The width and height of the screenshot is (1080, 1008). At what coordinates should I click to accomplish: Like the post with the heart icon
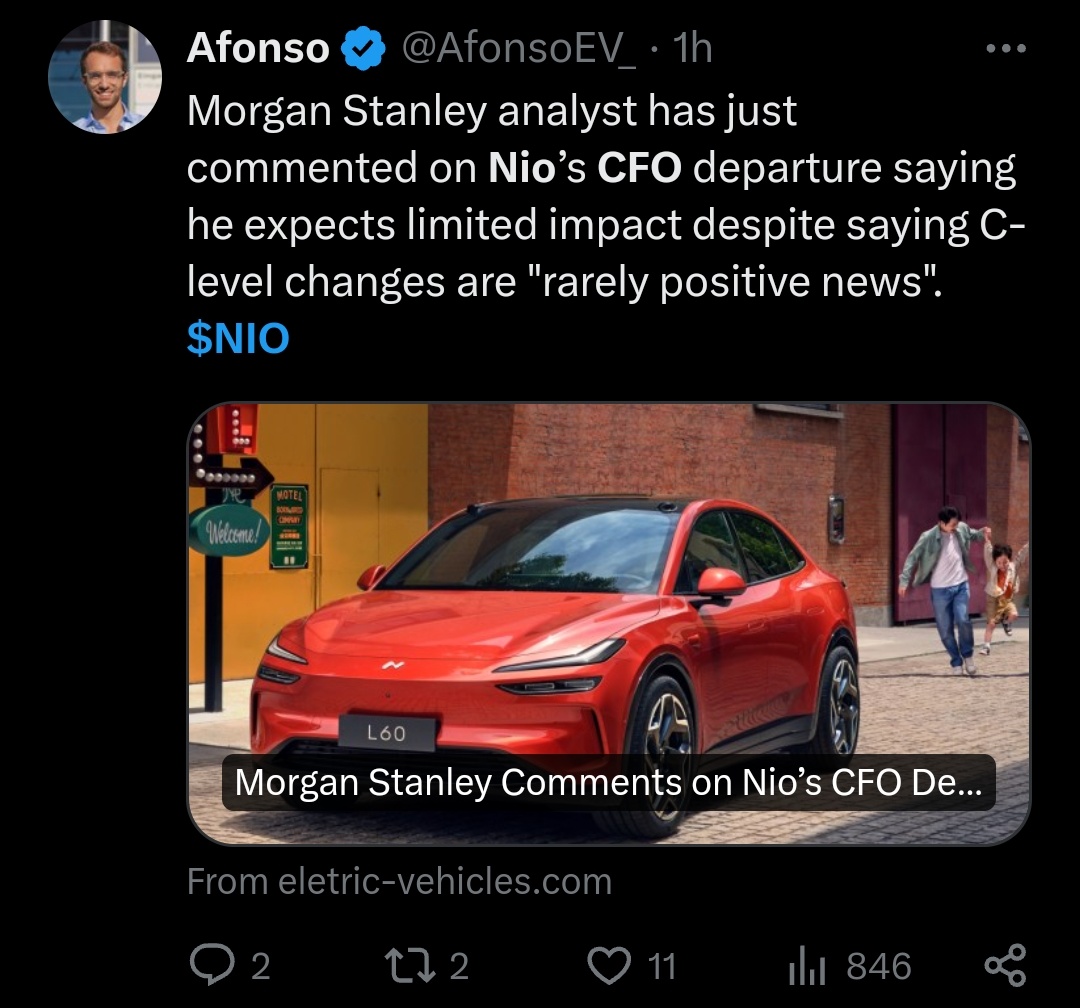pyautogui.click(x=609, y=965)
